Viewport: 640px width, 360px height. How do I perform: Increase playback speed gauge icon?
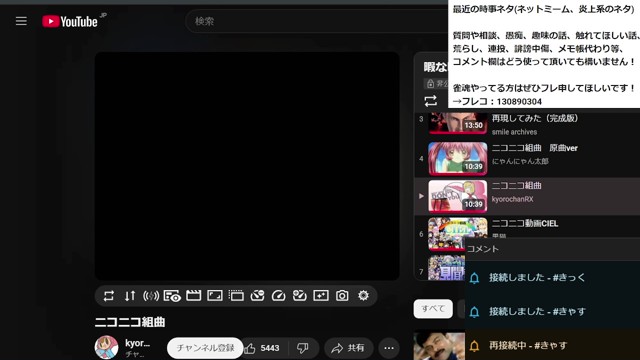(300, 296)
